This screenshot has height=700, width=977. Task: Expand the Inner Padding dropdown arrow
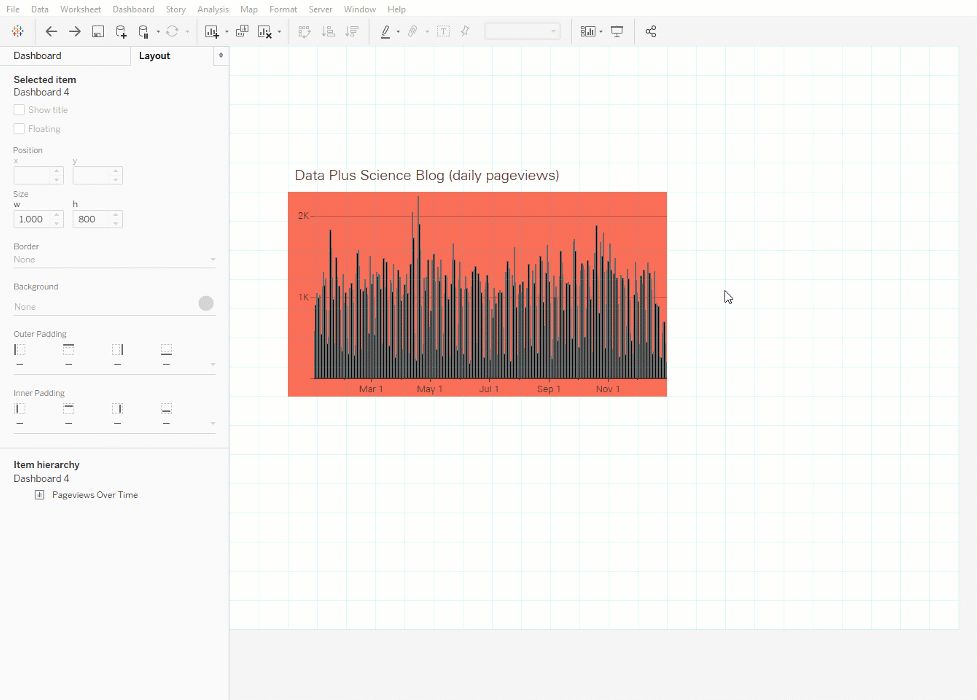(212, 423)
